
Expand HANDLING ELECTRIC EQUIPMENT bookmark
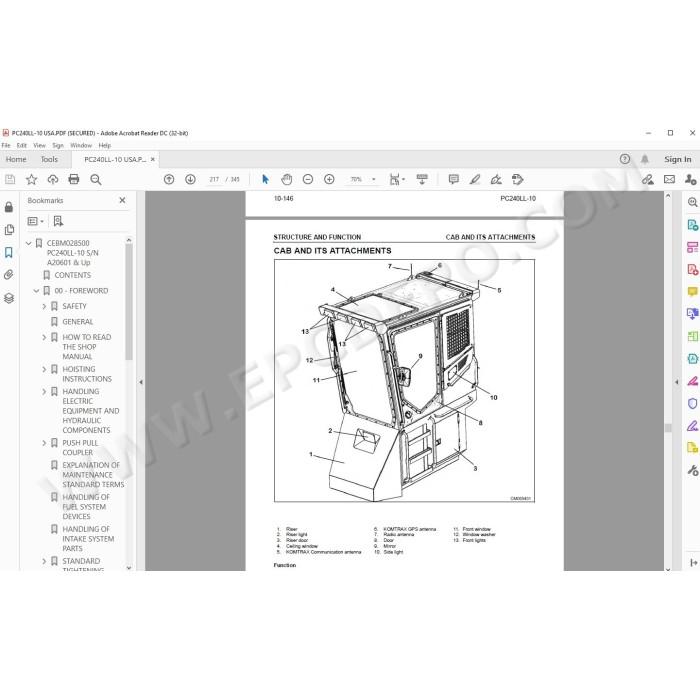coord(44,392)
